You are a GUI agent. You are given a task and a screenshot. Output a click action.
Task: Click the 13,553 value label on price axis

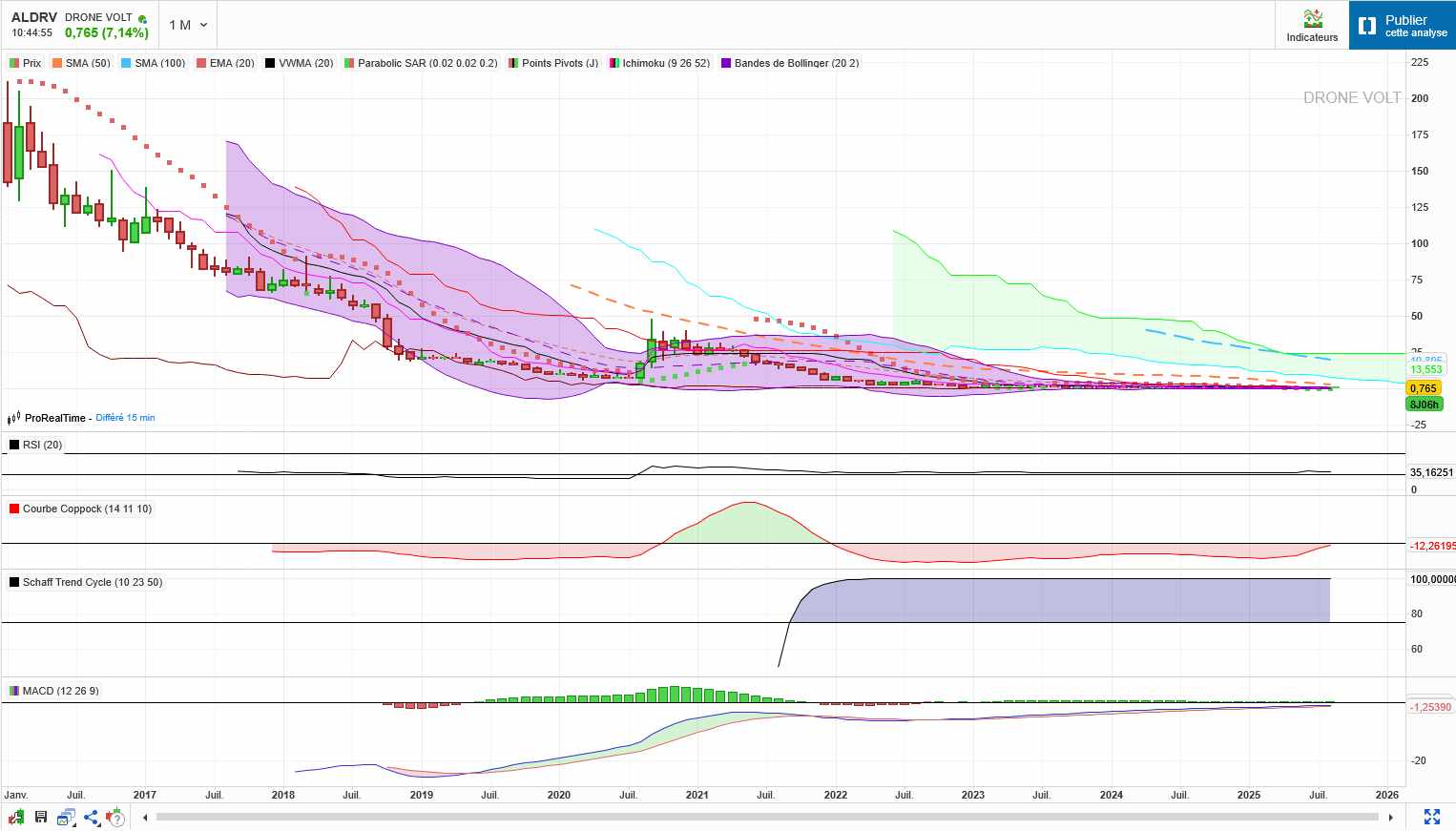coord(1426,369)
